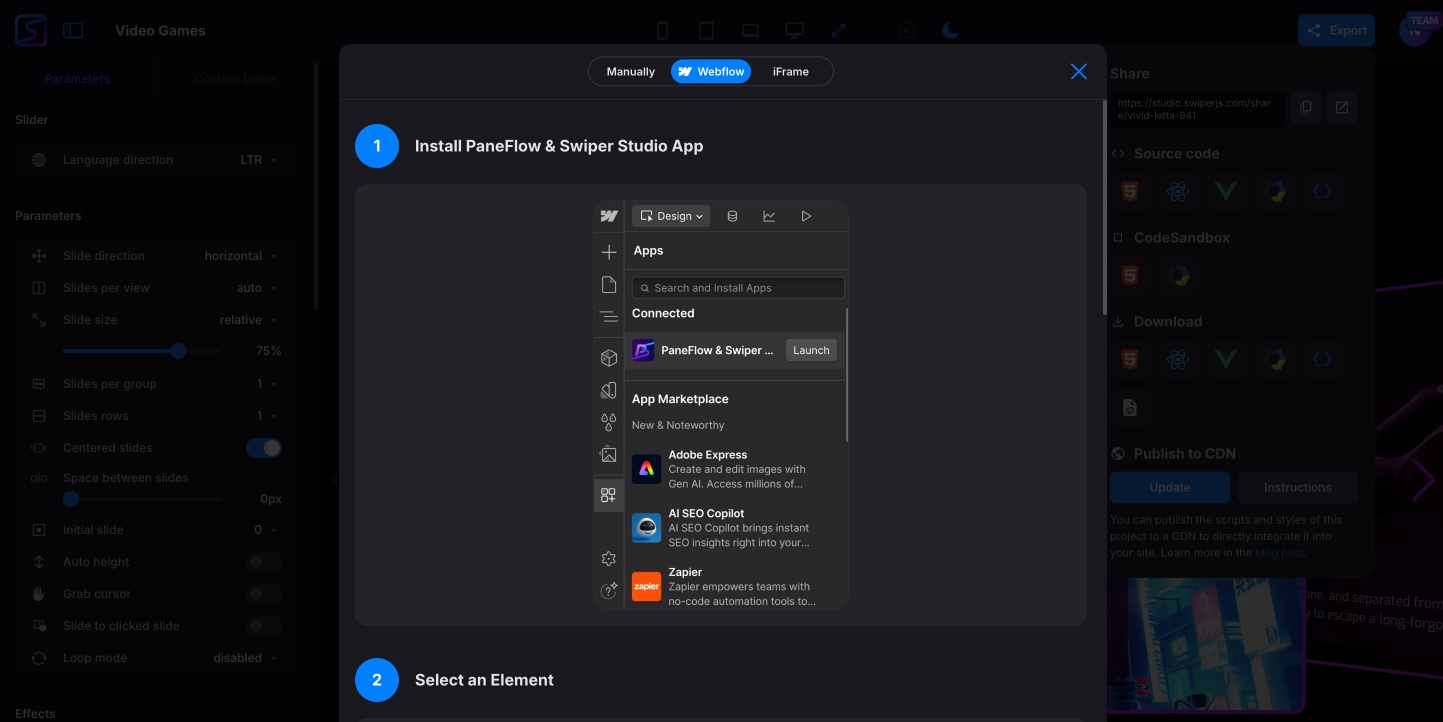This screenshot has width=1443, height=722.
Task: Open the Loop mode disabled dropdown
Action: pos(246,658)
